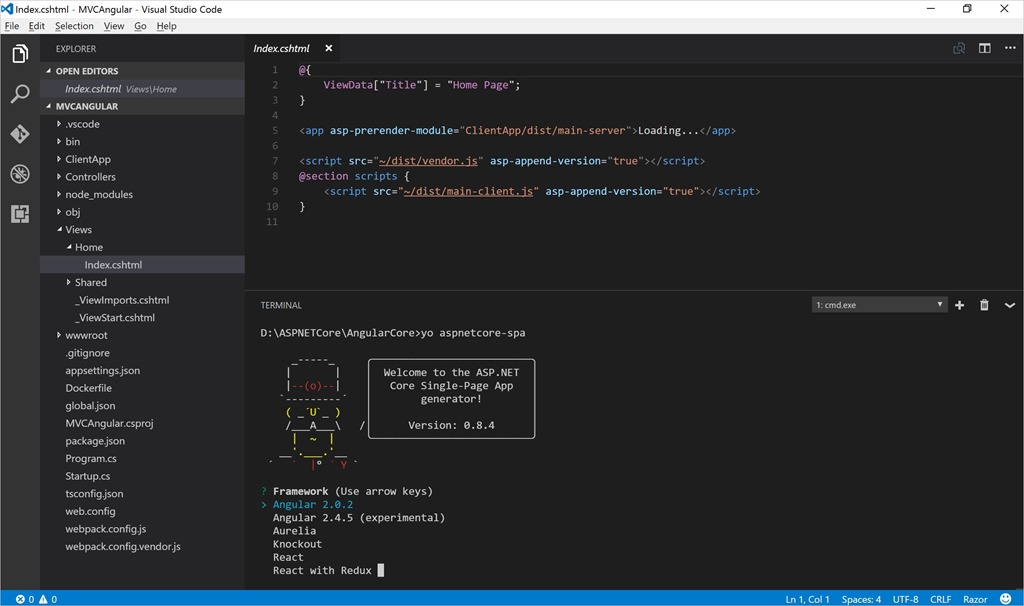Open the Debug view icon
The height and width of the screenshot is (606, 1024).
click(20, 174)
